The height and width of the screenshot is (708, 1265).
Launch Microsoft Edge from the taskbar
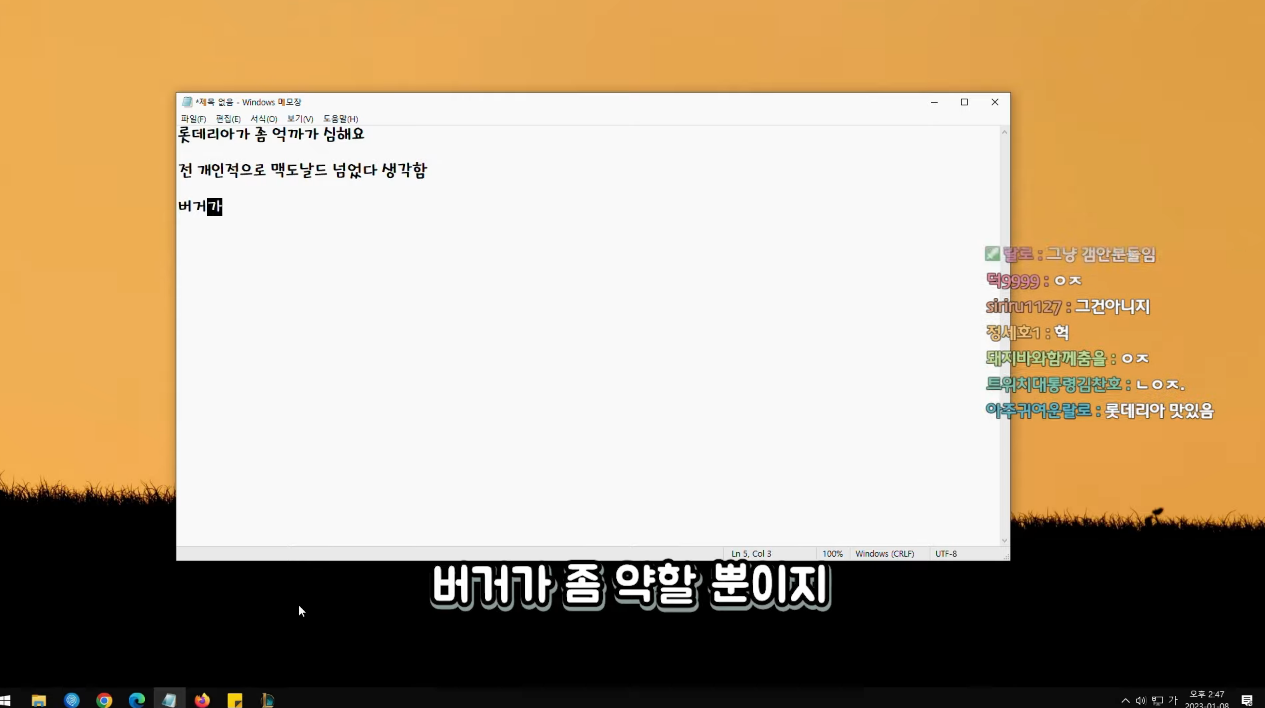137,699
